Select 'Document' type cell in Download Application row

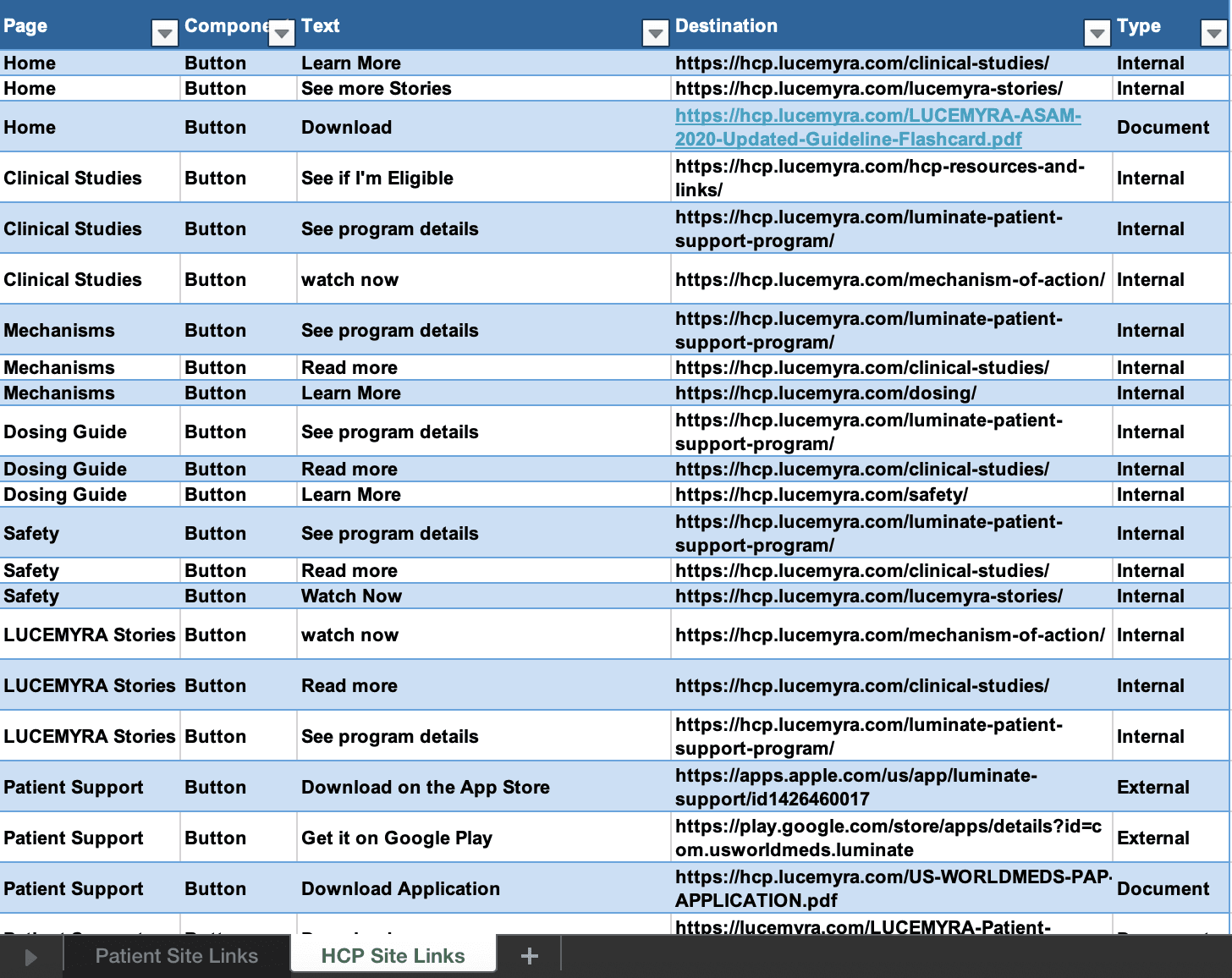[x=1171, y=888]
